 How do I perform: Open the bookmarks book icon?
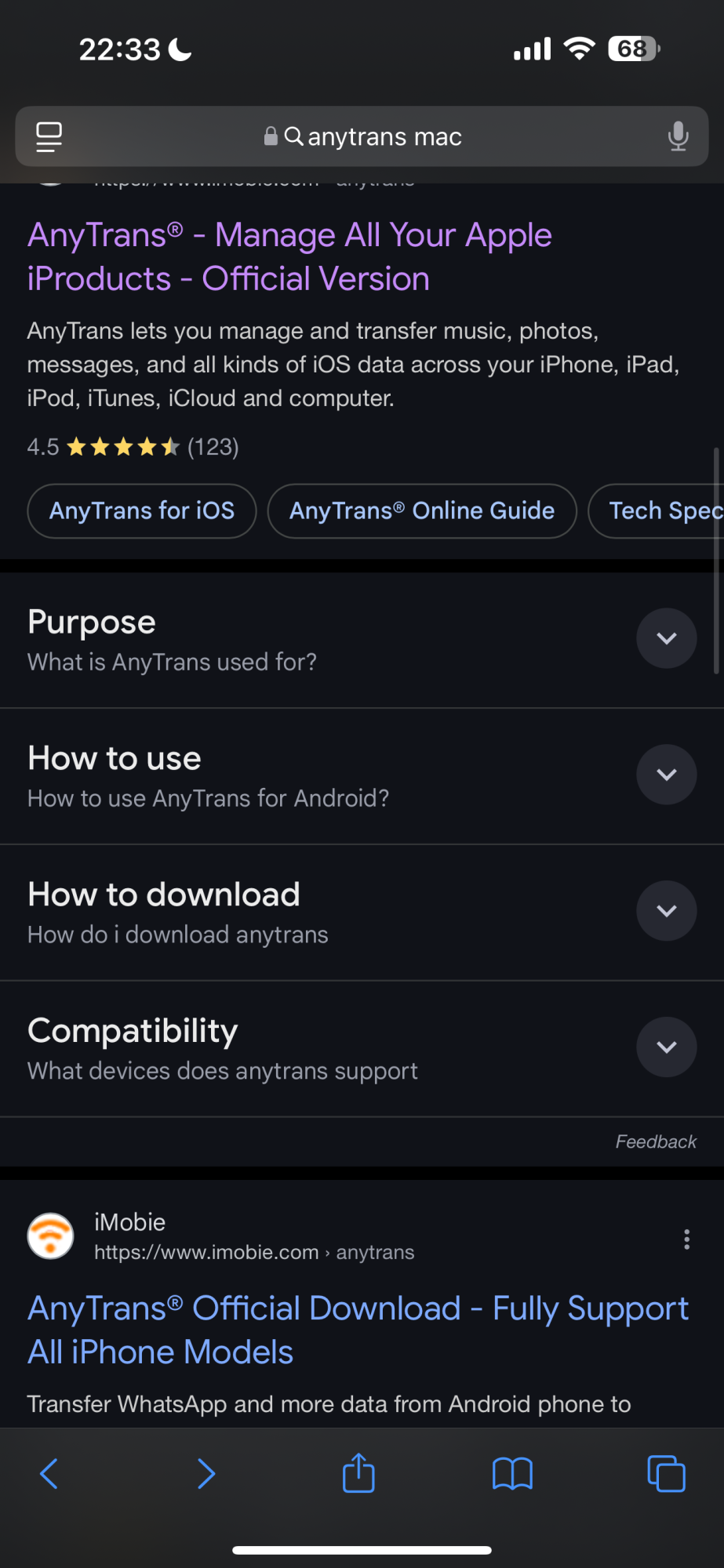[x=512, y=1474]
